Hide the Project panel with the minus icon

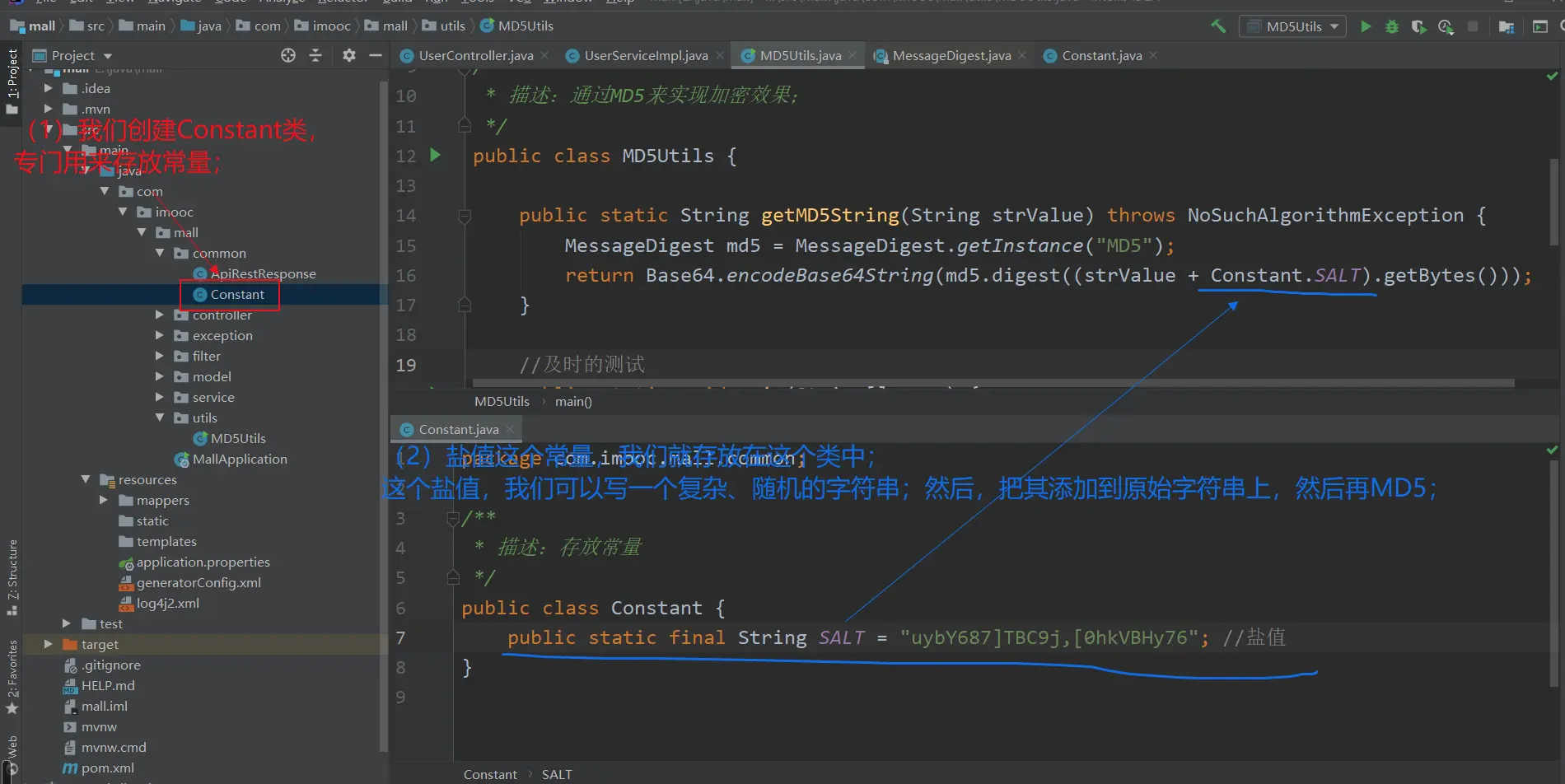click(x=376, y=55)
